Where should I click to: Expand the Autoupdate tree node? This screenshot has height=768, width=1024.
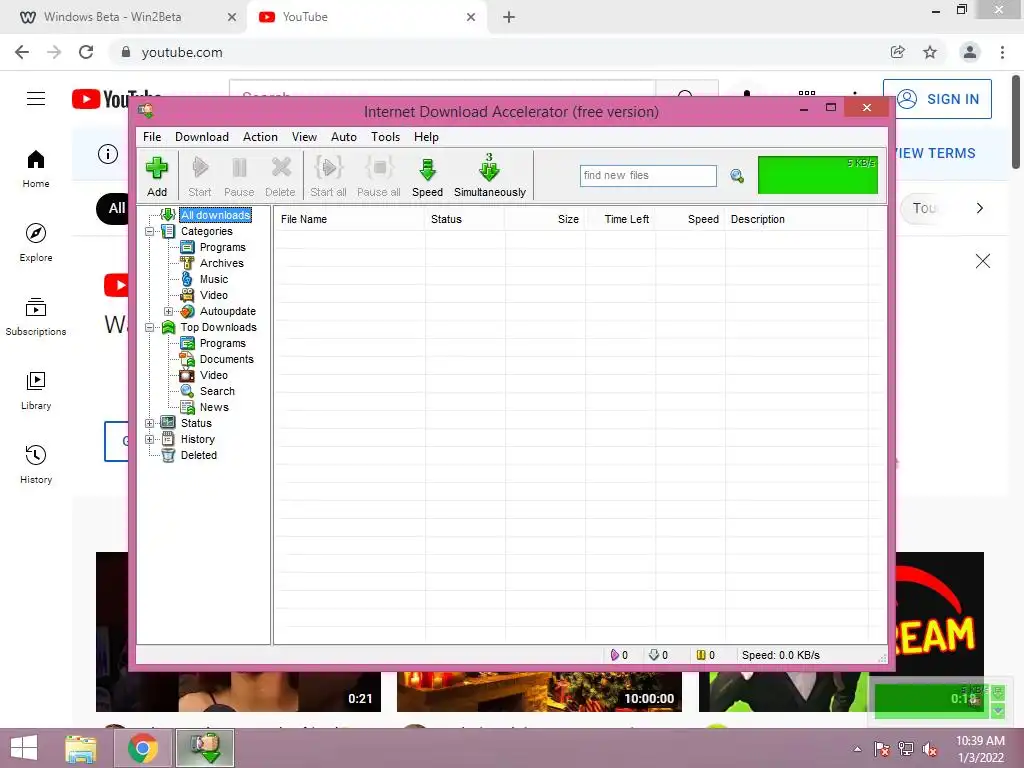click(168, 312)
